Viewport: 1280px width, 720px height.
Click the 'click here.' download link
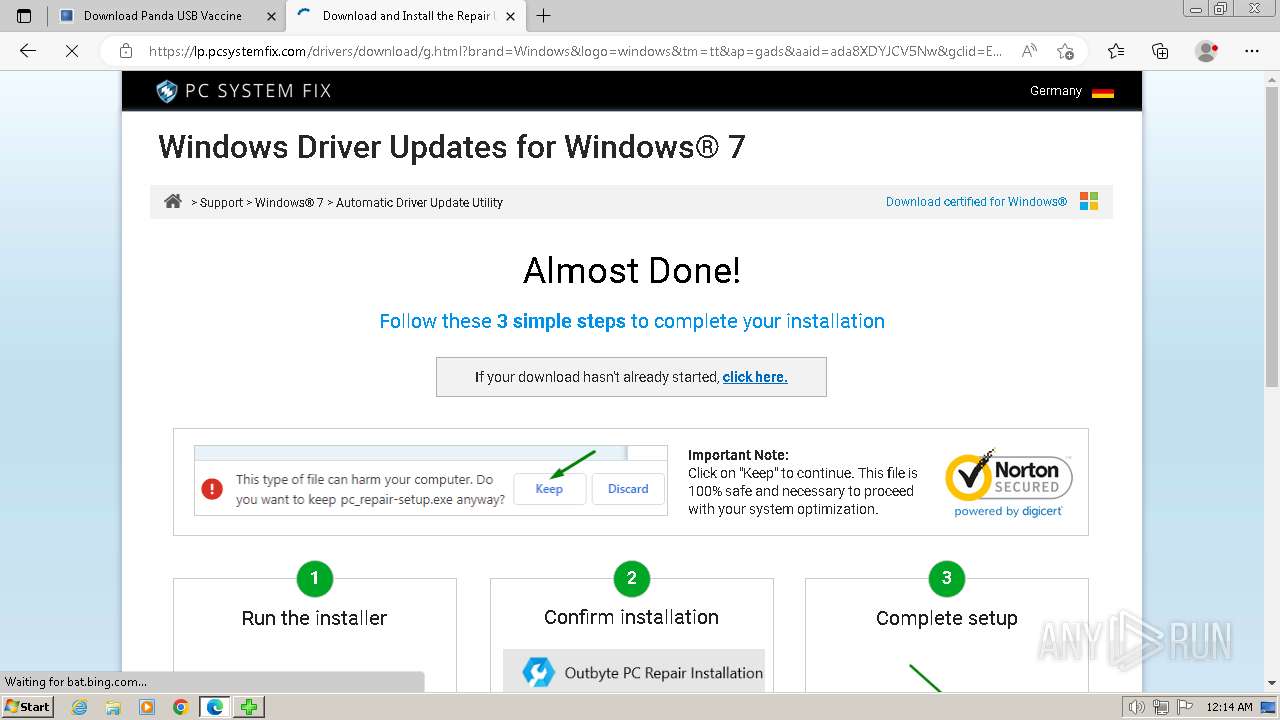pyautogui.click(x=755, y=377)
